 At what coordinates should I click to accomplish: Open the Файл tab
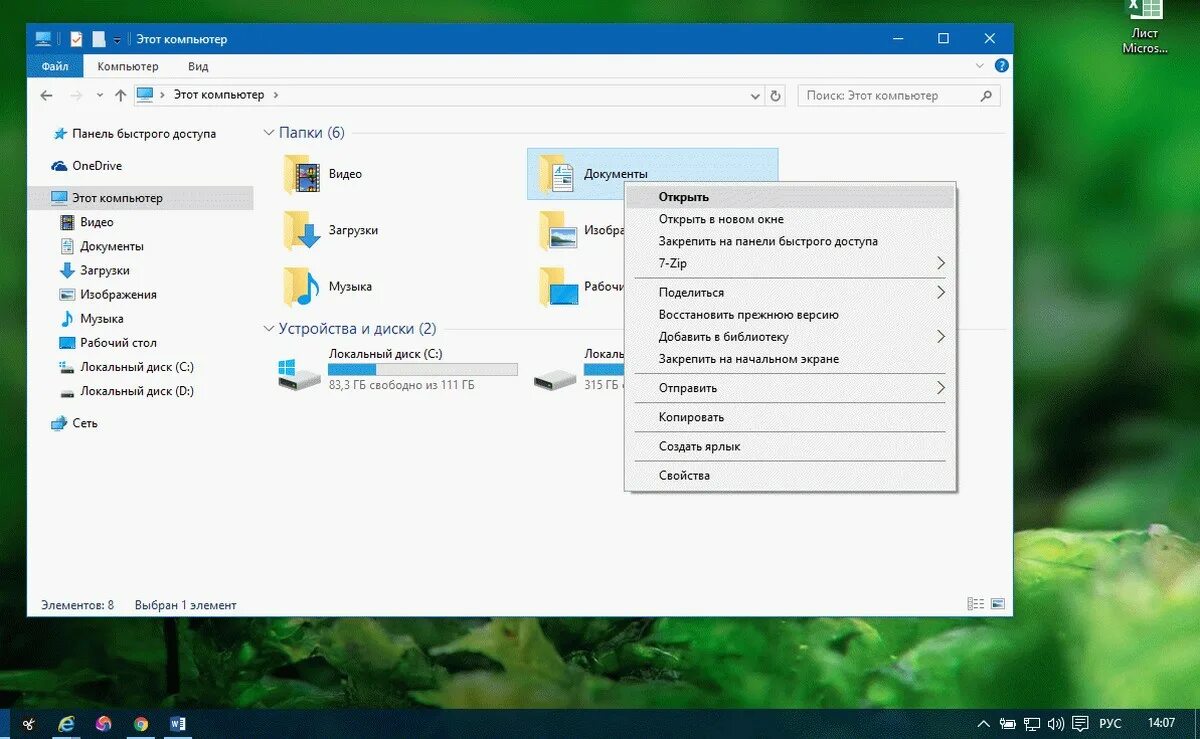pos(55,66)
